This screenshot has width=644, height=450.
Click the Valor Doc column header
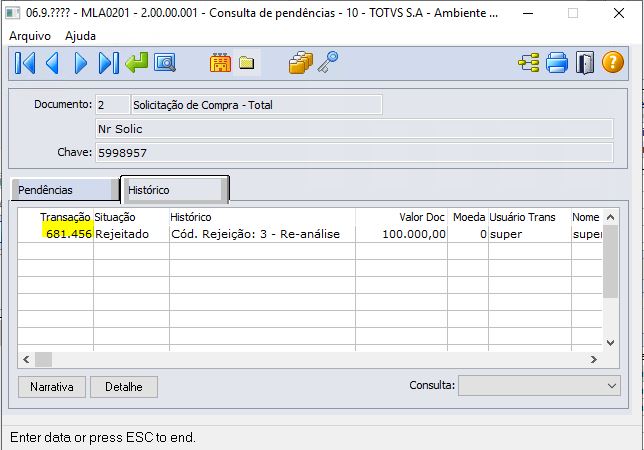tap(401, 217)
